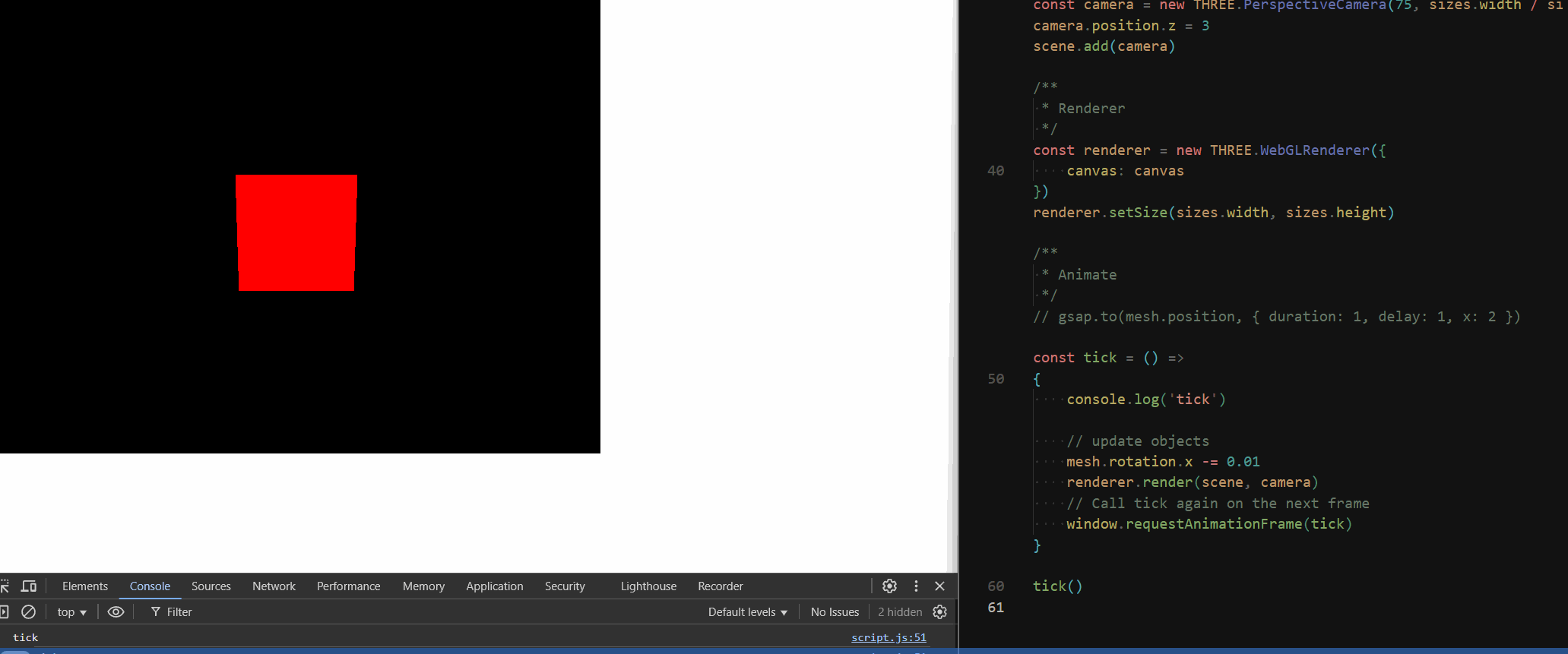Click the No Issues indicator
The image size is (1568, 654).
click(x=835, y=611)
